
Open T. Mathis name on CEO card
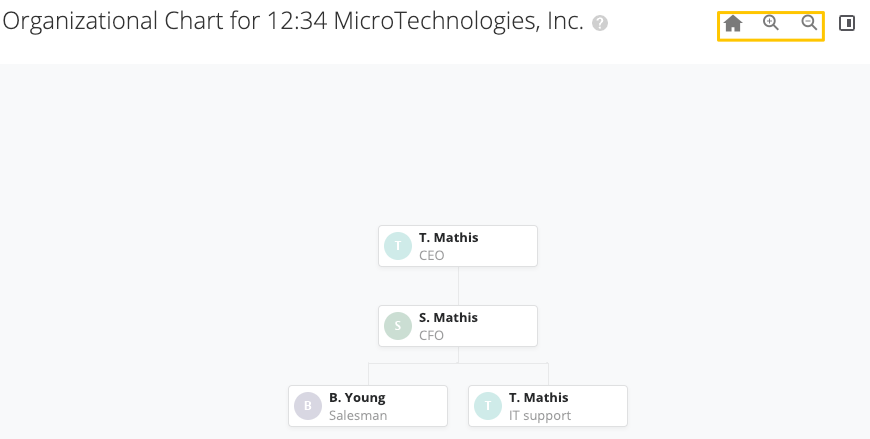448,238
